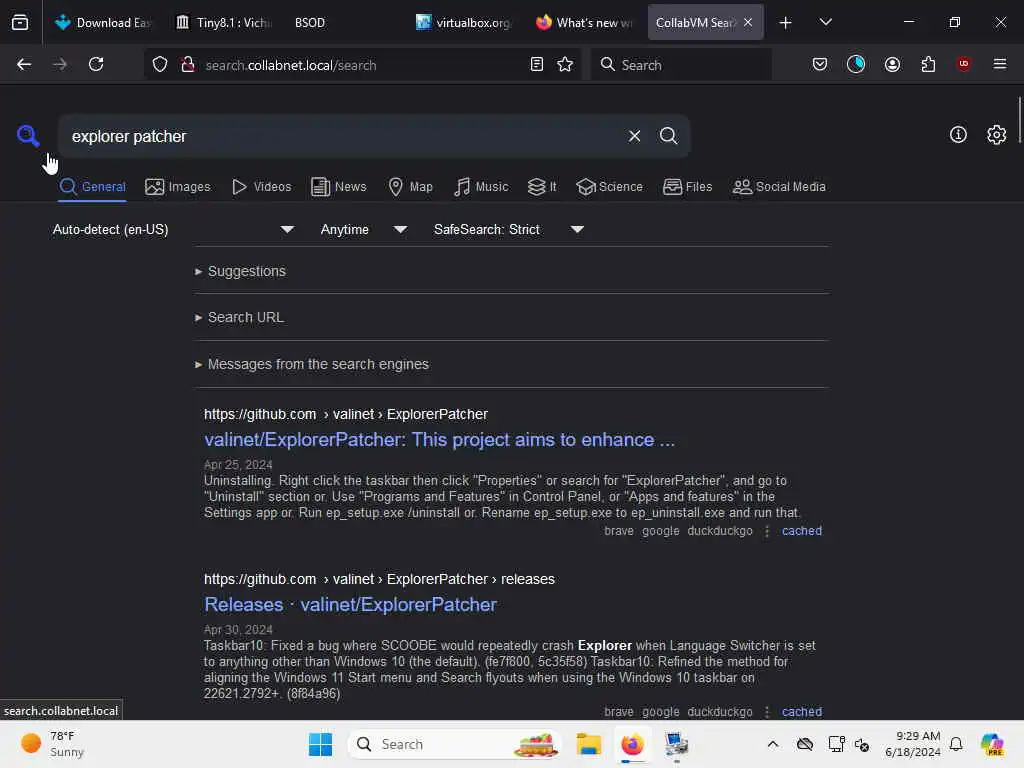Switch to virtualbox.org browser tab
Screen dimensions: 1024x768
click(x=464, y=22)
